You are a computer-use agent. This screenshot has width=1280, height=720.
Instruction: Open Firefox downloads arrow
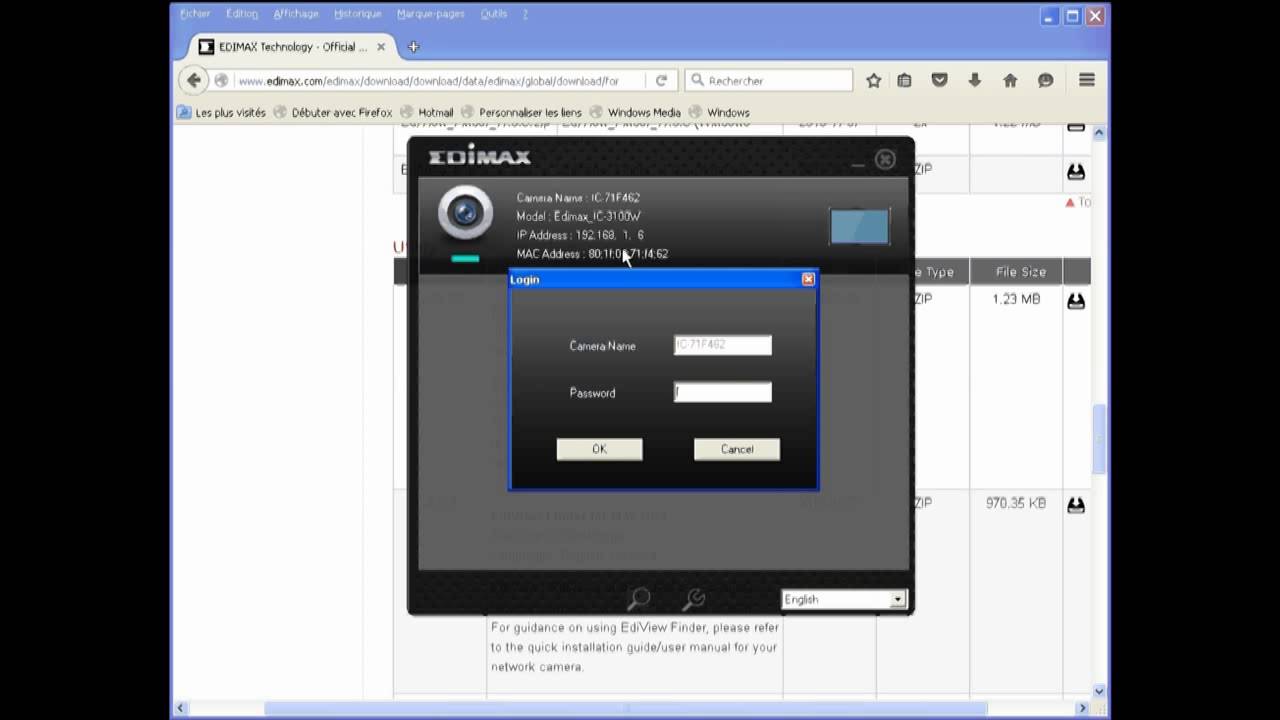click(x=974, y=81)
